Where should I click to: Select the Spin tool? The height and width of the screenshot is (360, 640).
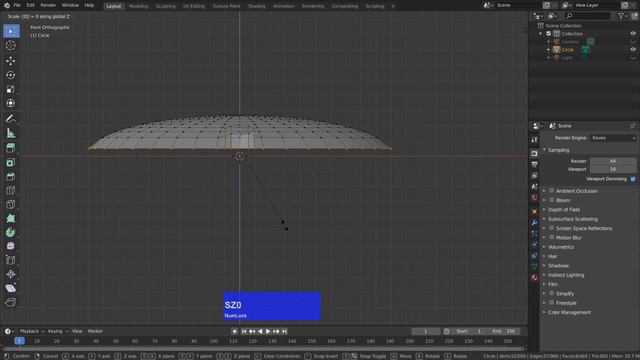click(x=11, y=232)
